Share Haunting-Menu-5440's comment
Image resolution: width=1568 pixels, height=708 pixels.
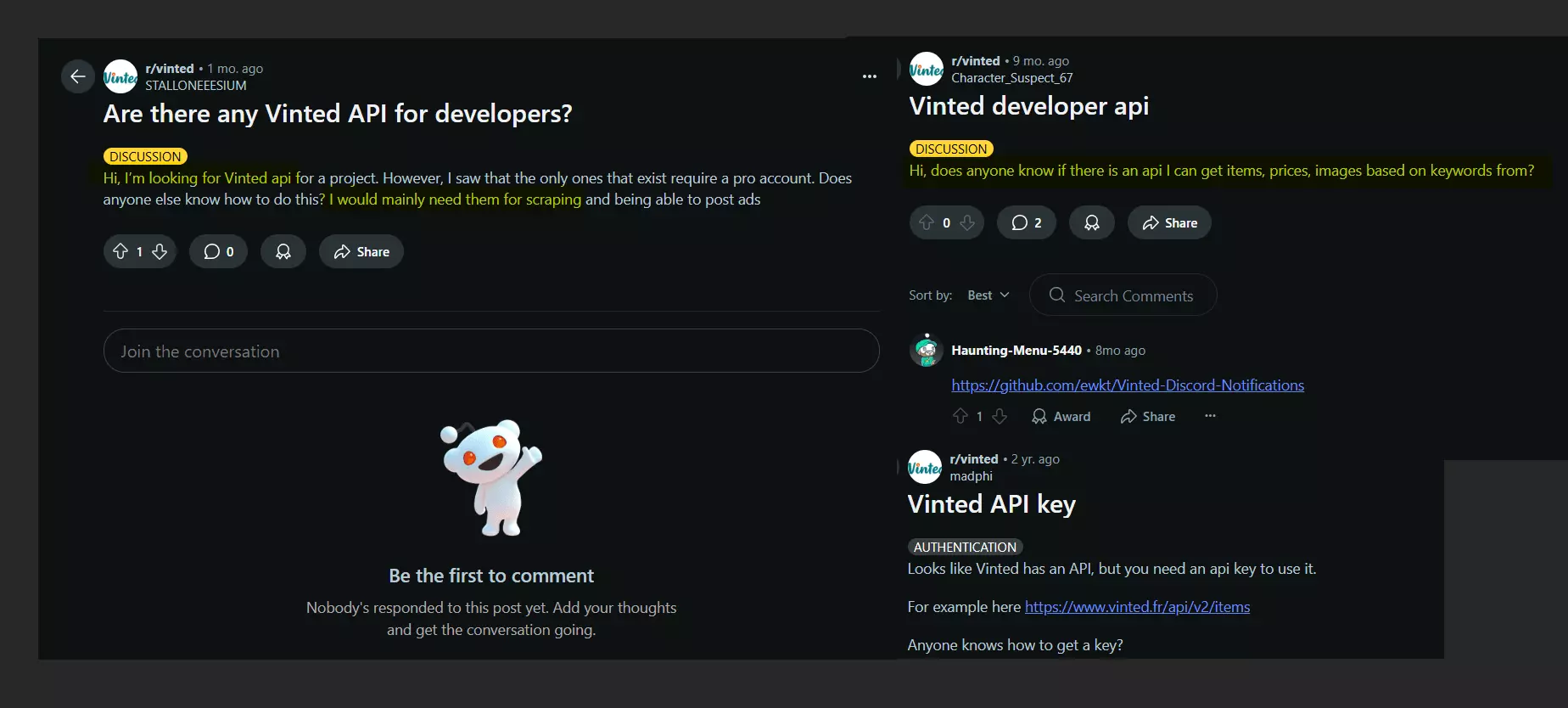(x=1148, y=416)
